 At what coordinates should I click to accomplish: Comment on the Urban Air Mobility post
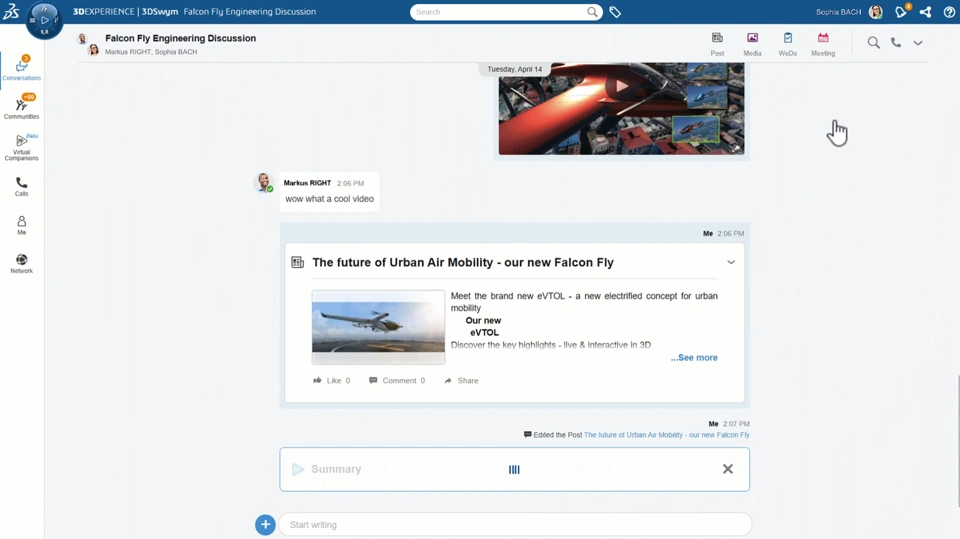[397, 380]
